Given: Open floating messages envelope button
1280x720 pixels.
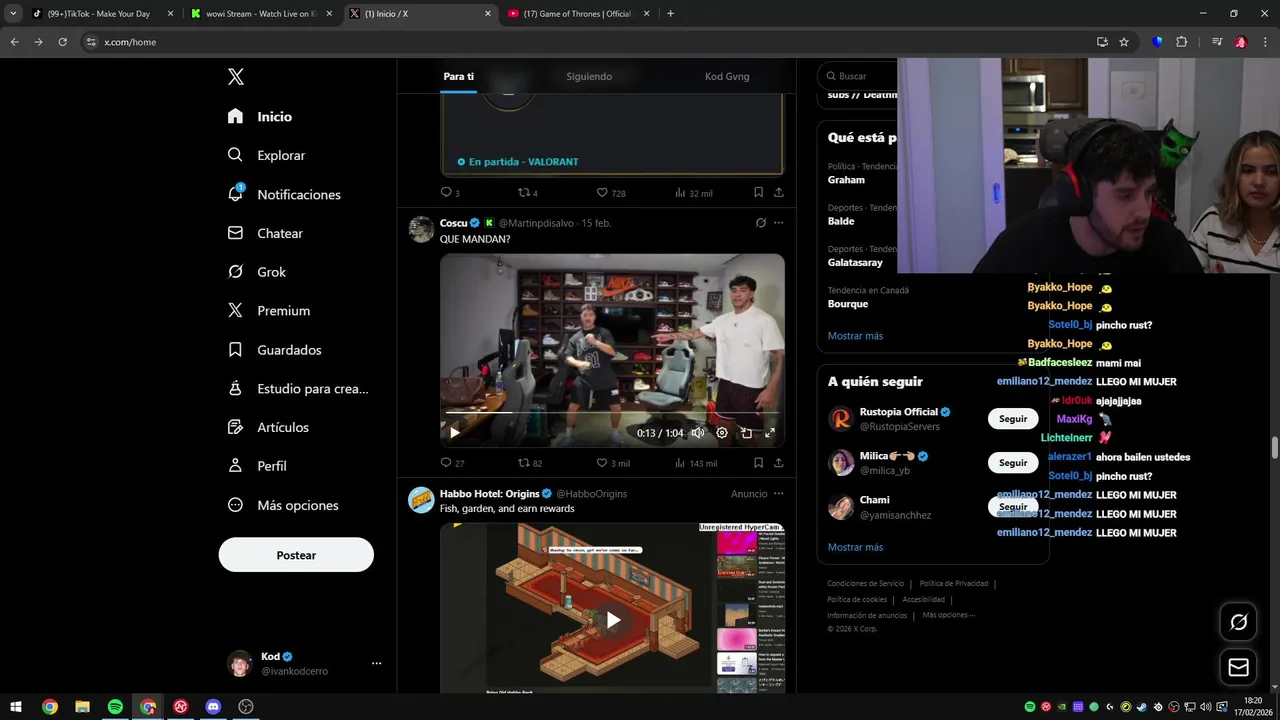Looking at the screenshot, I should pyautogui.click(x=1239, y=667).
